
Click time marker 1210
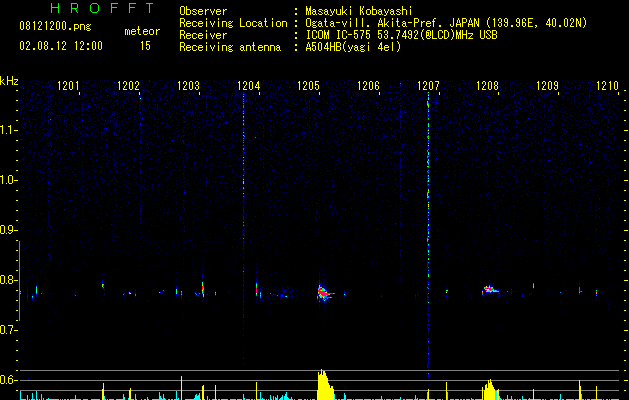pos(607,85)
